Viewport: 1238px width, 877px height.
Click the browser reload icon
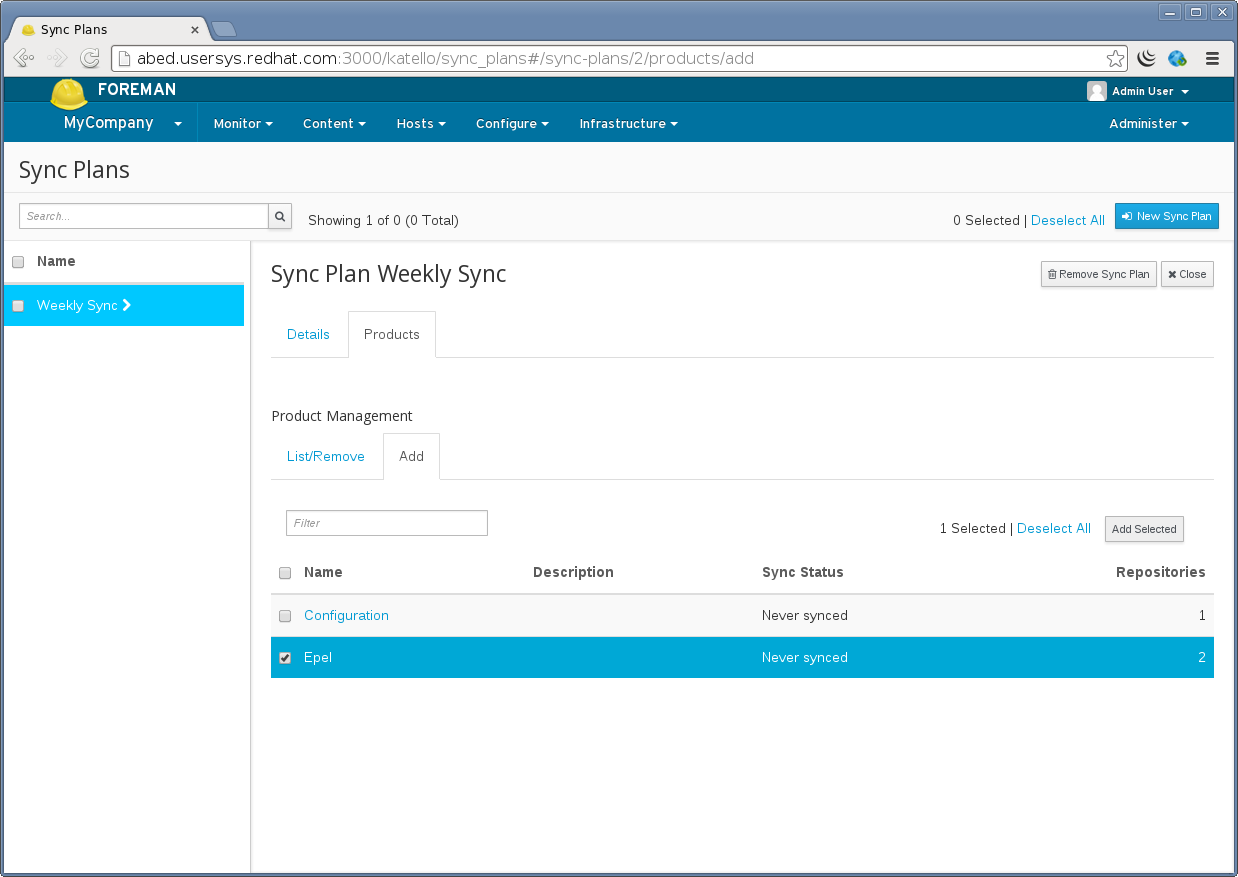tap(90, 58)
